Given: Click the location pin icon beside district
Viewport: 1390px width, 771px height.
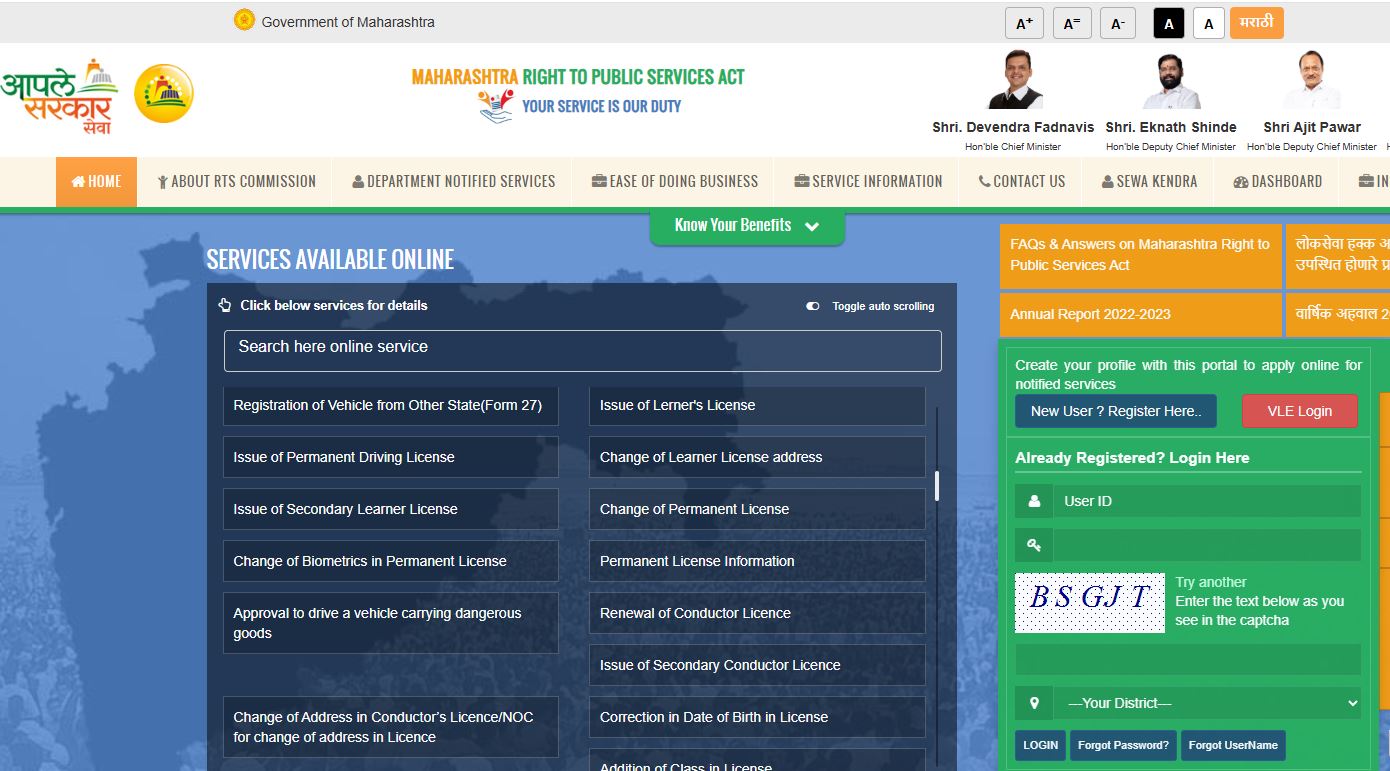Looking at the screenshot, I should (1034, 703).
